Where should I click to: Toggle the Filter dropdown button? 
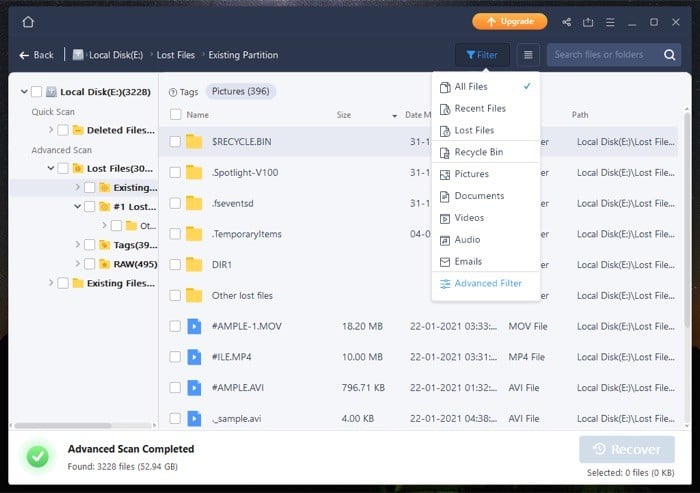click(482, 55)
